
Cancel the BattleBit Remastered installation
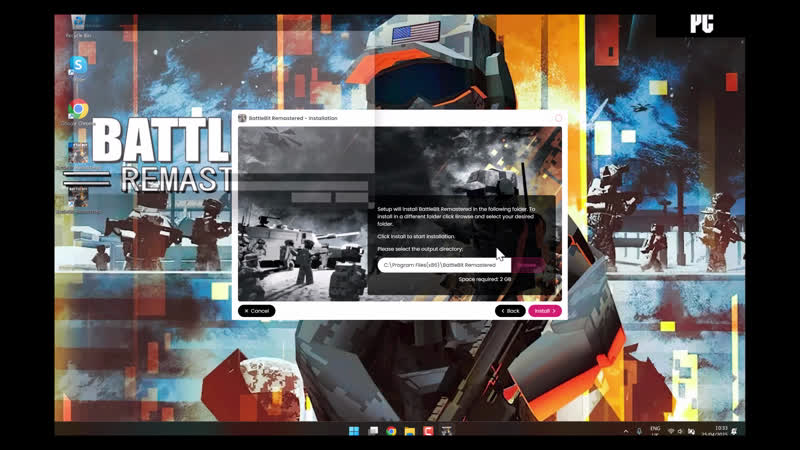257,311
